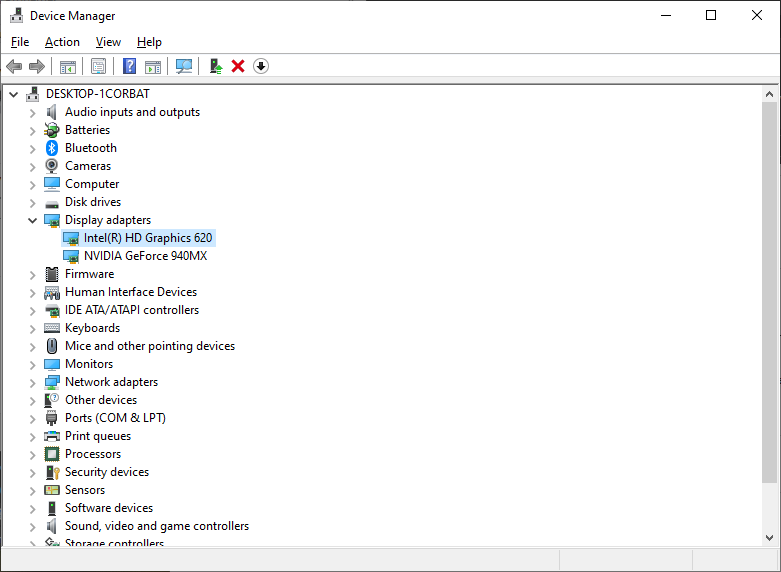
Task: Maximize the Device Manager window
Action: coord(711,15)
